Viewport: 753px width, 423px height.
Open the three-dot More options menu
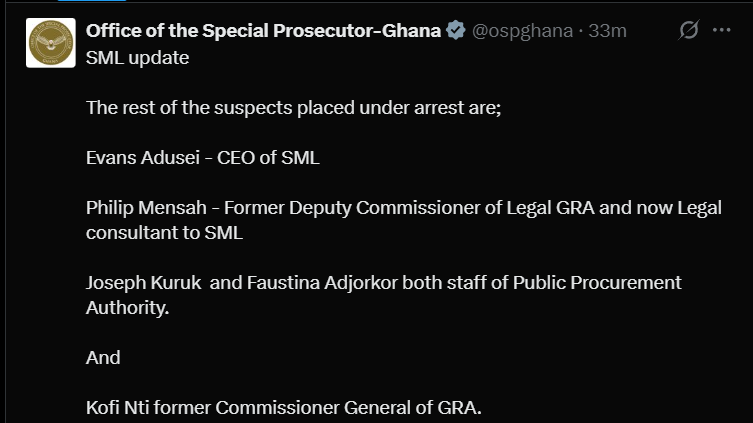721,30
